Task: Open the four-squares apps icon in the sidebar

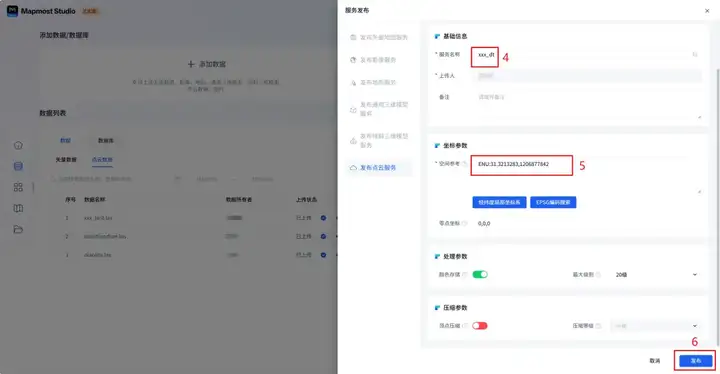Action: [x=18, y=187]
